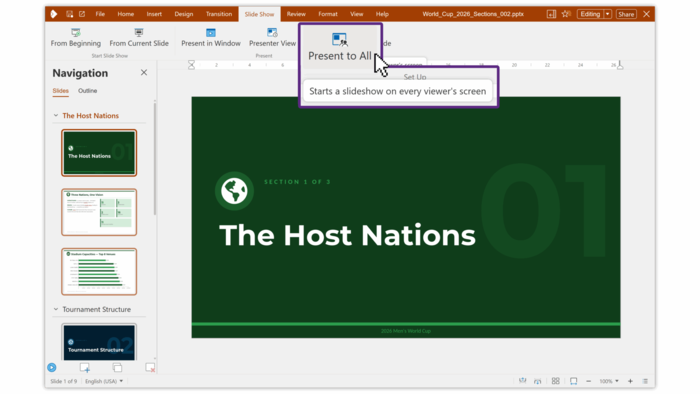The width and height of the screenshot is (700, 394).
Task: Click the globe icon on the slide
Action: click(x=234, y=191)
